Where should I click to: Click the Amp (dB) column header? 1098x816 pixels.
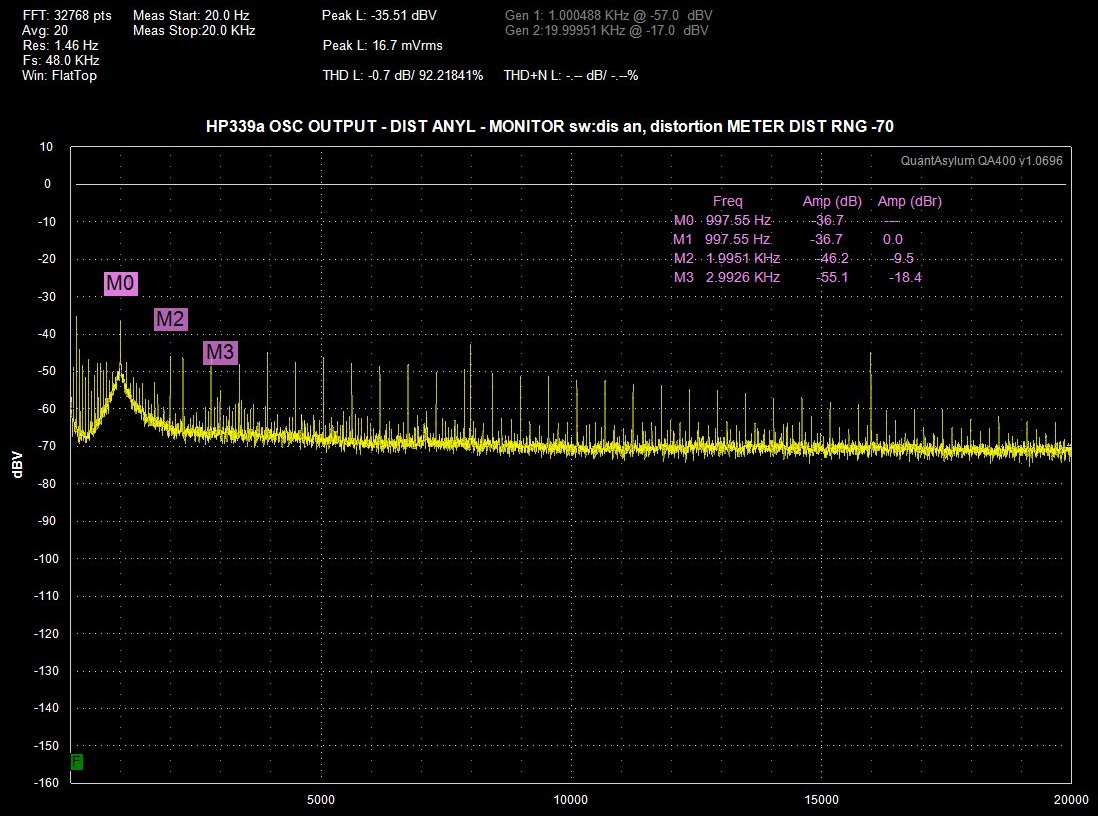click(x=832, y=202)
